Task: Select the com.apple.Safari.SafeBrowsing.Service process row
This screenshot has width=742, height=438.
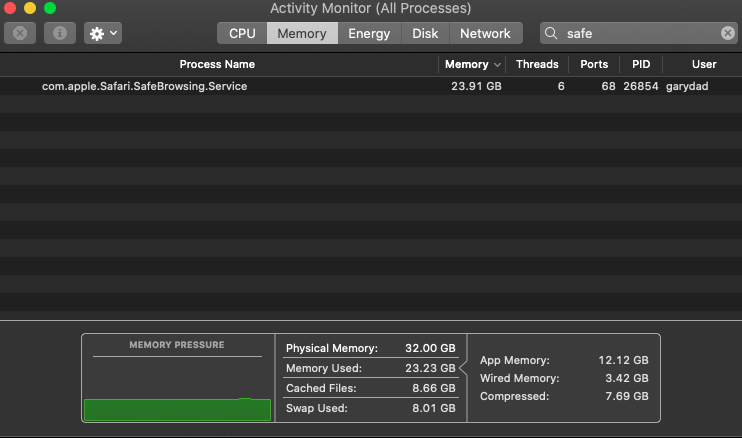Action: pyautogui.click(x=371, y=86)
